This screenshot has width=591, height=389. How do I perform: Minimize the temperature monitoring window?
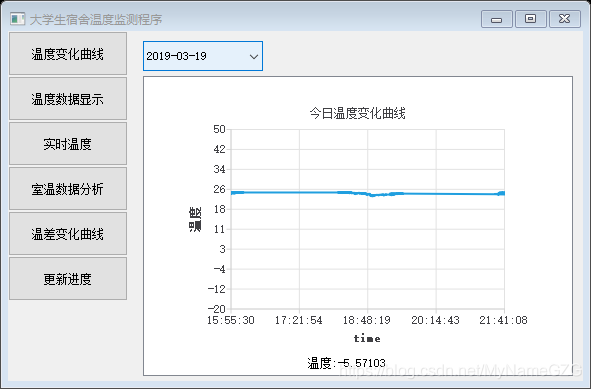[496, 19]
